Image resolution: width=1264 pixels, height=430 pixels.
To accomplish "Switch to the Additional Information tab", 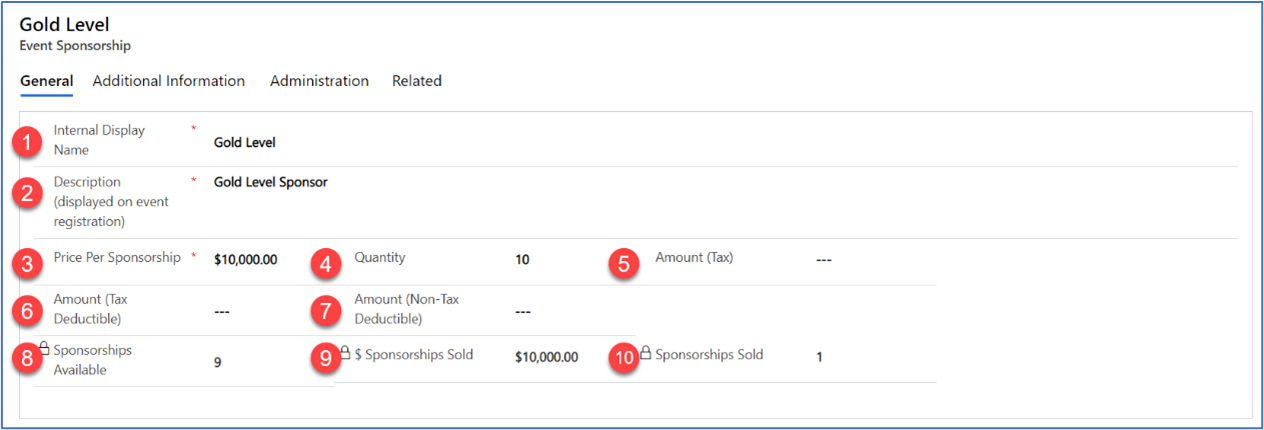I will point(169,81).
